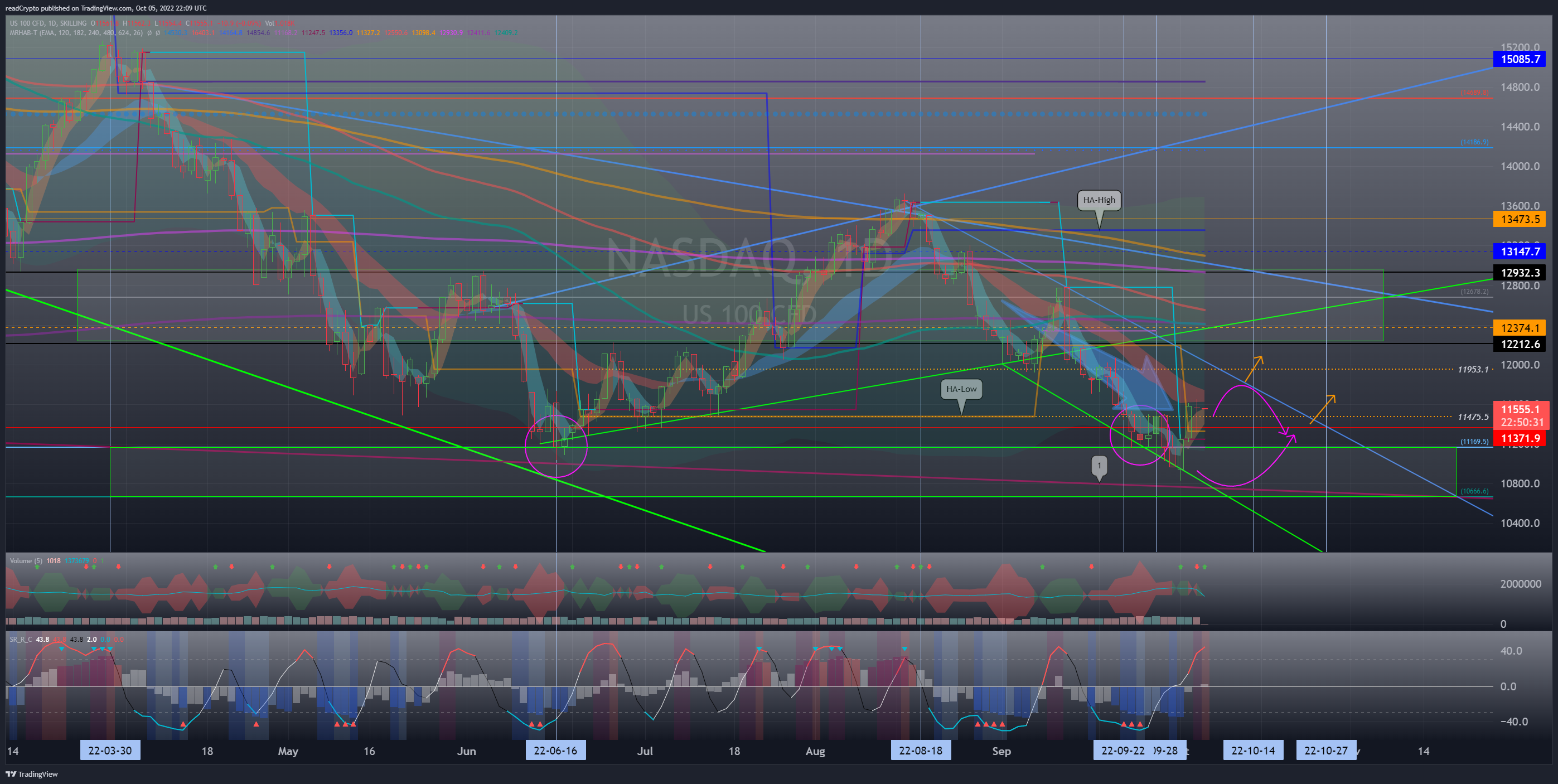Click the Vol 1.018K value in legend
Viewport: 1558px width, 784px height.
click(x=279, y=23)
